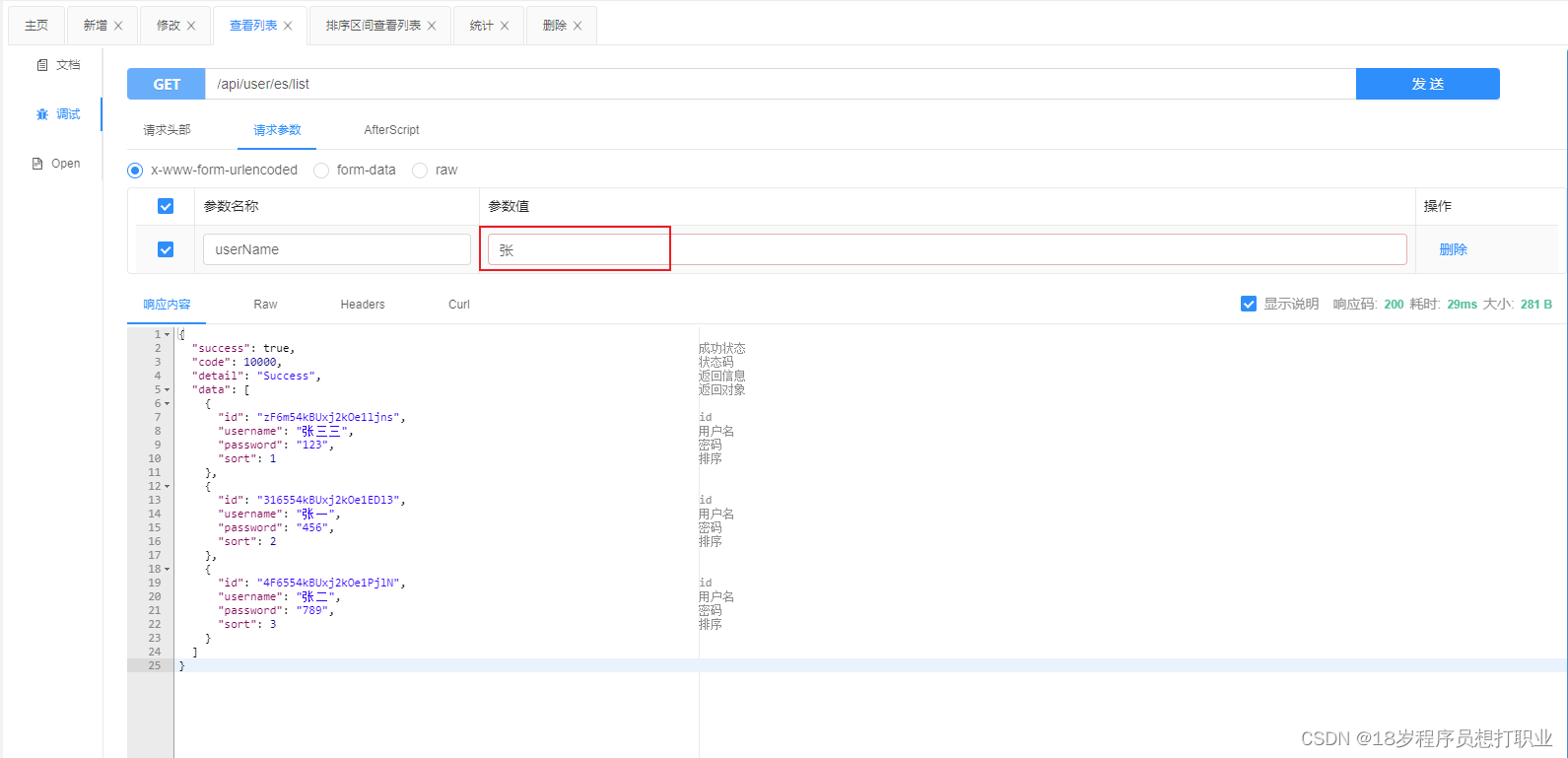Image resolution: width=1568 pixels, height=758 pixels.
Task: Collapse the root JSON object at line 1
Action: [x=168, y=335]
